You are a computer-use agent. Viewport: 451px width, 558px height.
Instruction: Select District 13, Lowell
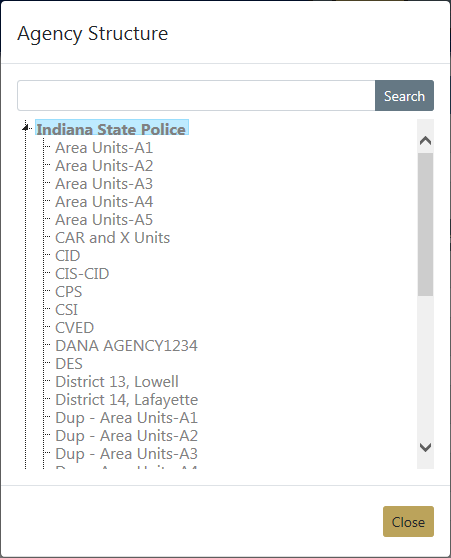(117, 381)
